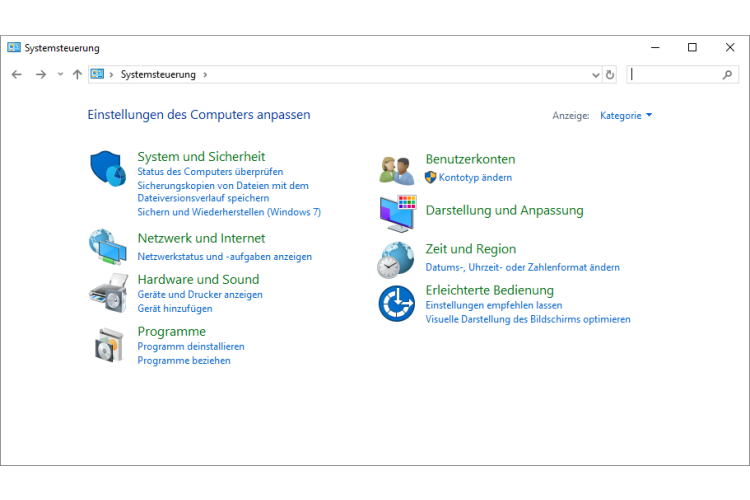Expand the chevron after Systemsteuerung breadcrumb
The height and width of the screenshot is (500, 750).
[x=205, y=74]
